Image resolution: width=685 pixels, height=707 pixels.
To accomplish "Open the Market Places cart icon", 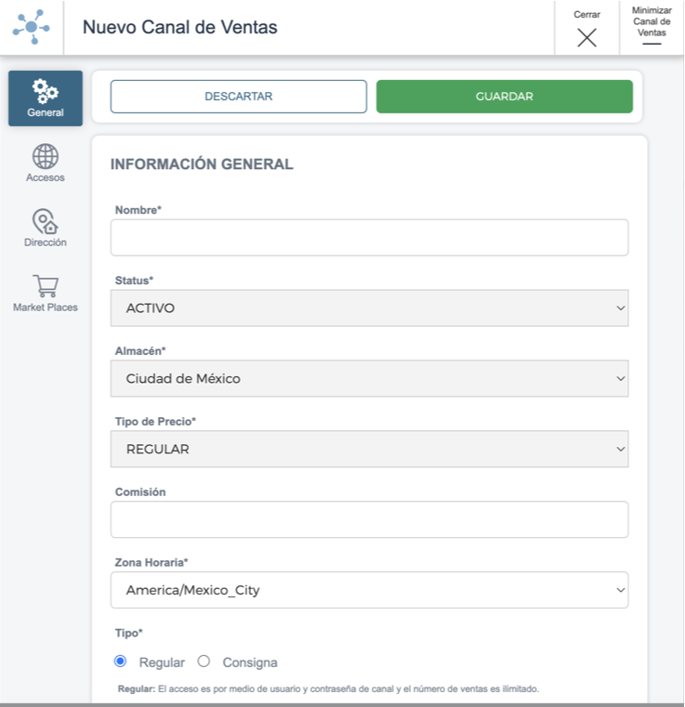I will pyautogui.click(x=45, y=286).
